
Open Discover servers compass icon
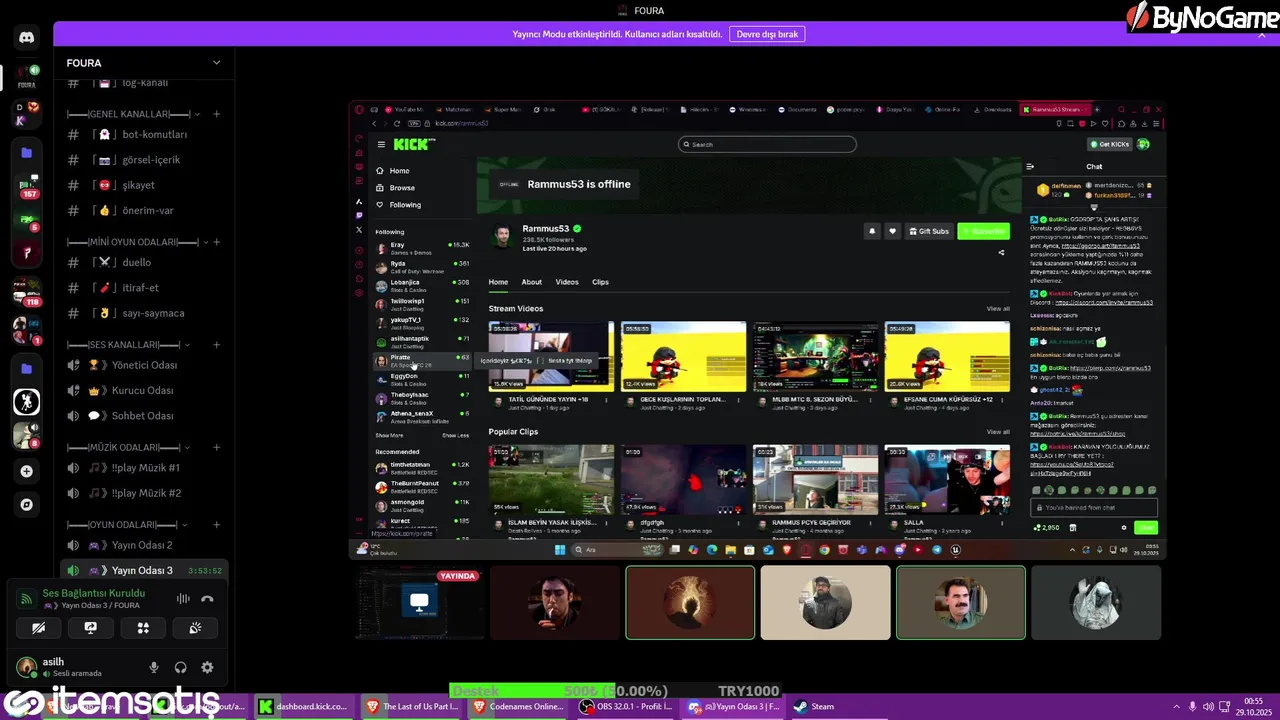point(27,505)
